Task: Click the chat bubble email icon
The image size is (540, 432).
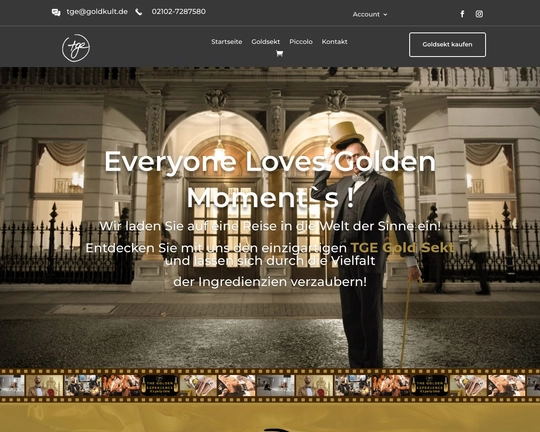Action: [56, 12]
